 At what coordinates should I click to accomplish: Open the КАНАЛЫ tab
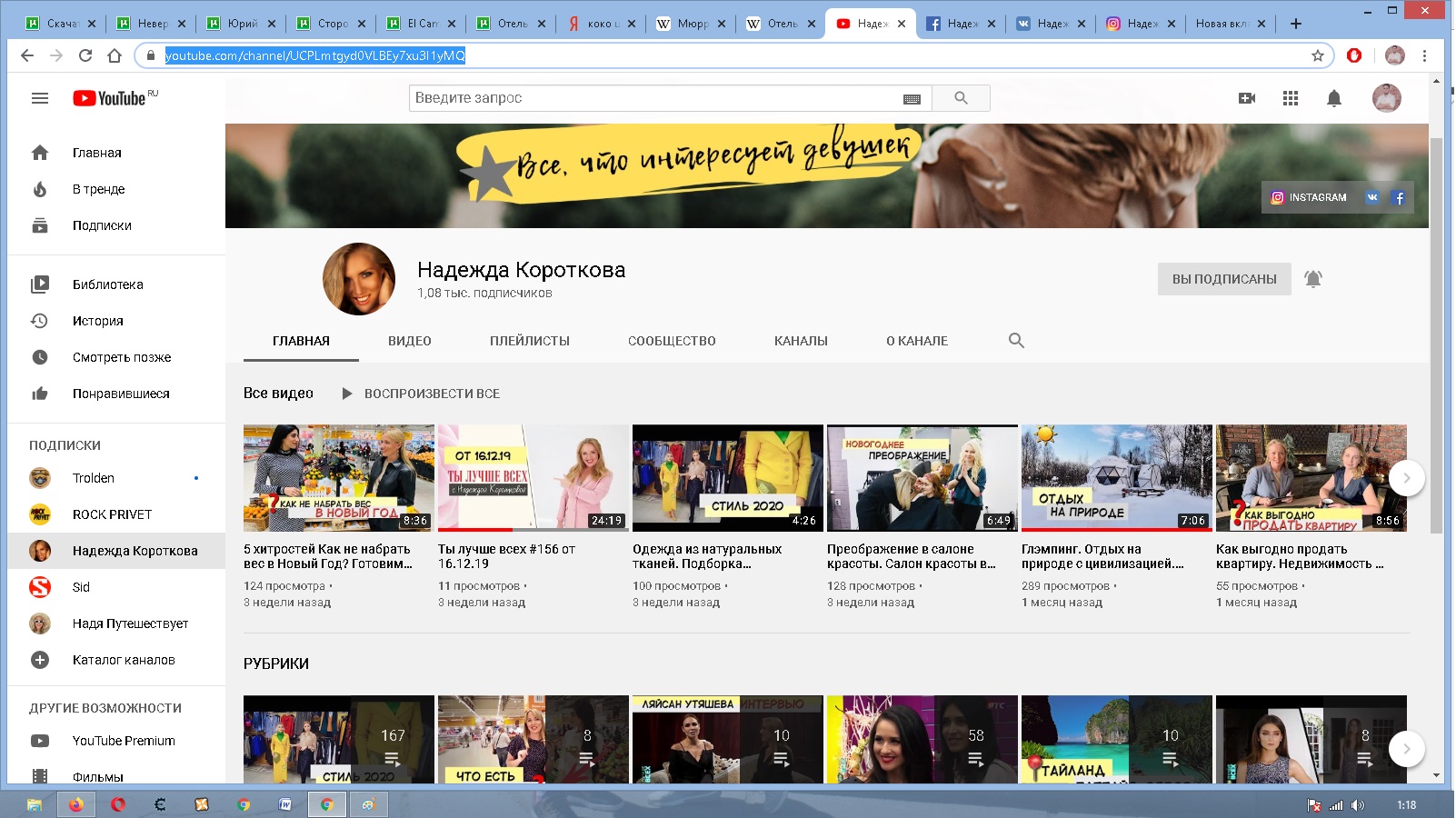click(x=801, y=341)
